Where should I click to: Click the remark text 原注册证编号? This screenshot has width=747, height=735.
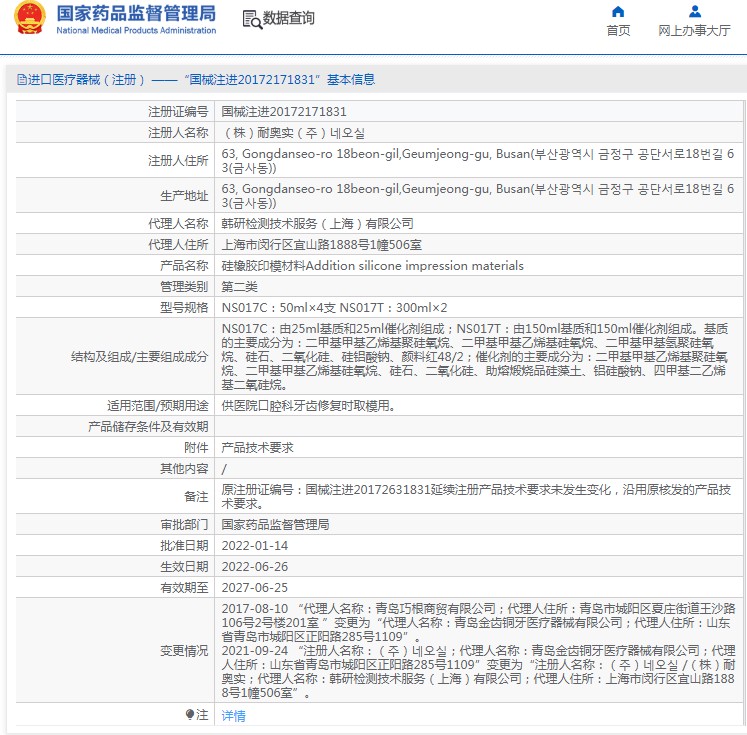pyautogui.click(x=476, y=497)
